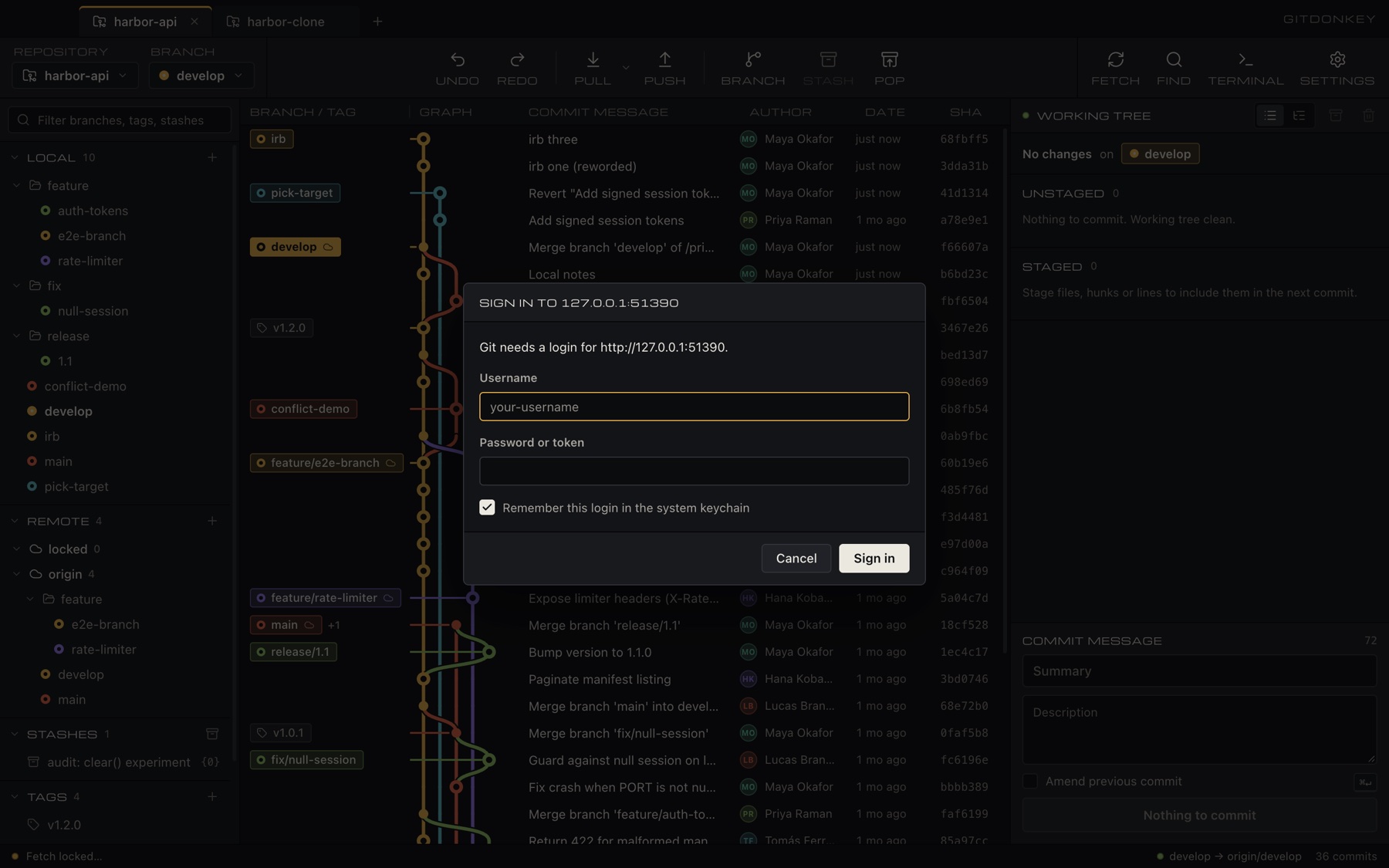Open Settings gear in toolbar
The image size is (1389, 868).
click(x=1337, y=68)
